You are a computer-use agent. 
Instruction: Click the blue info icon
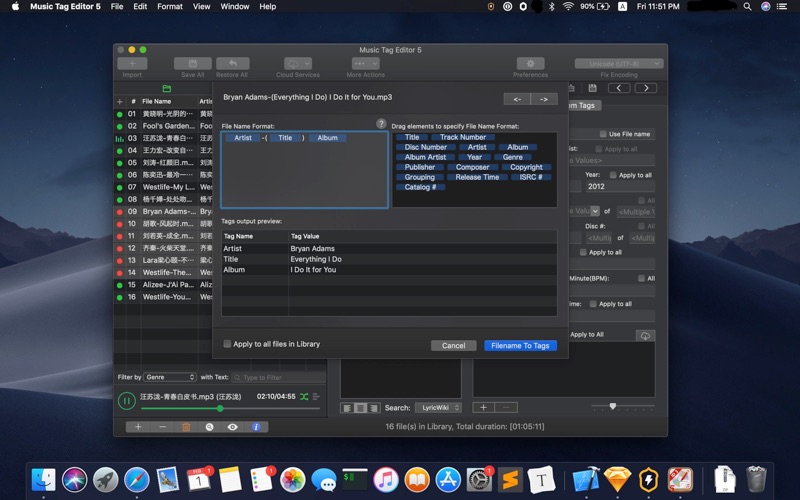point(256,427)
